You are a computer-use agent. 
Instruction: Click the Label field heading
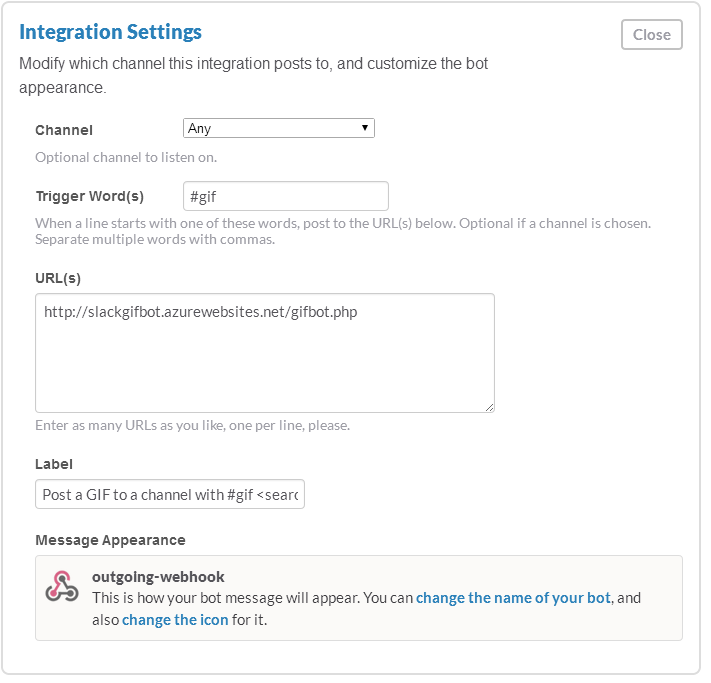(x=54, y=464)
